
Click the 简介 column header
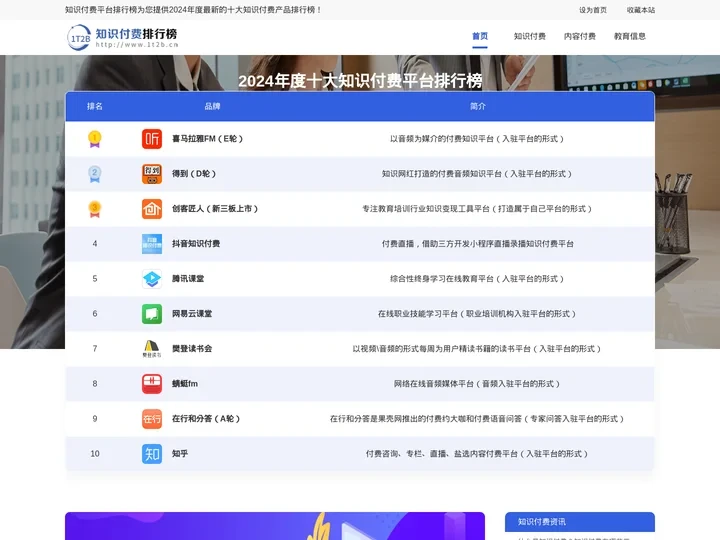[x=478, y=107]
